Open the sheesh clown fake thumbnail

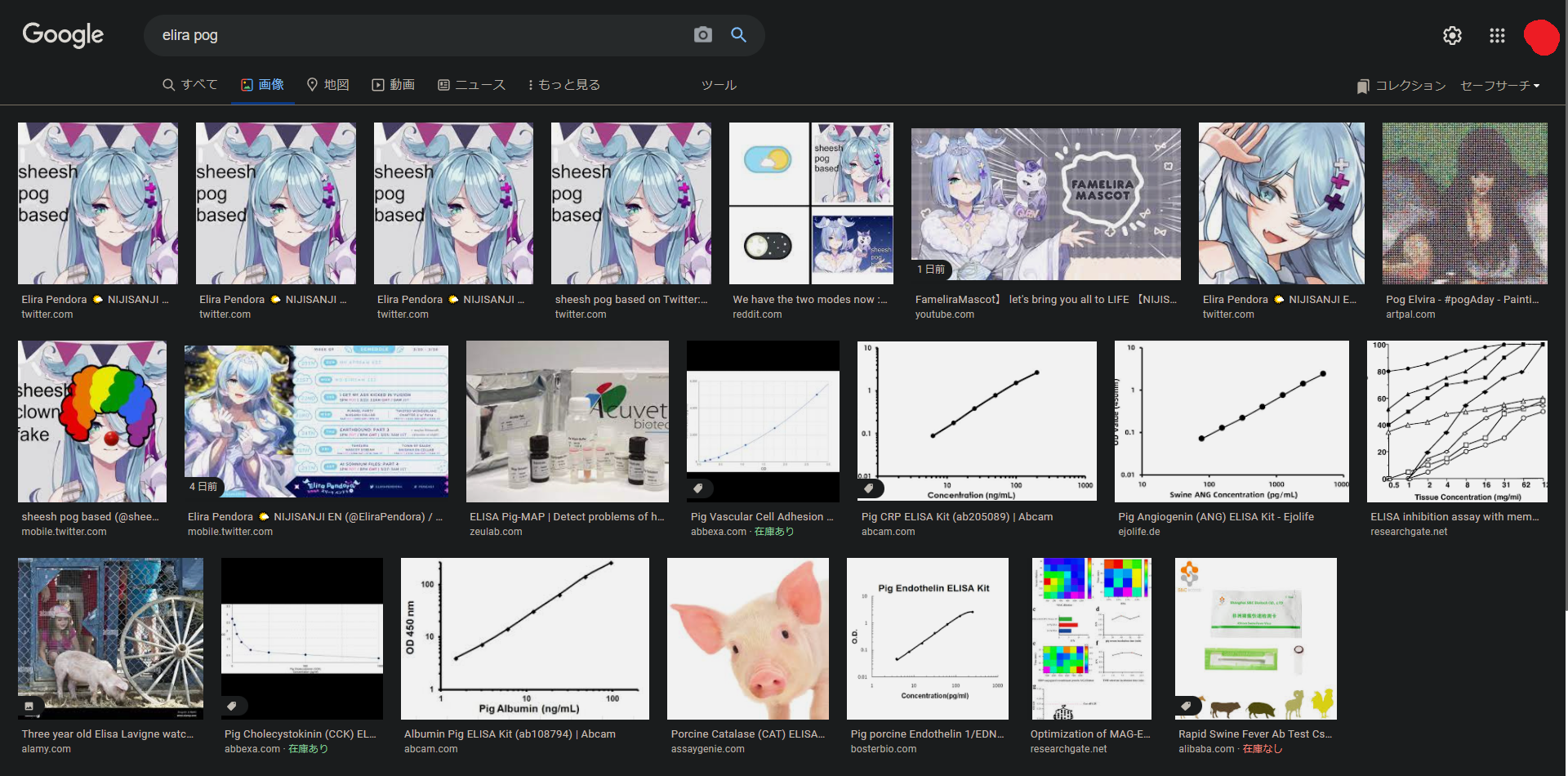[x=92, y=421]
